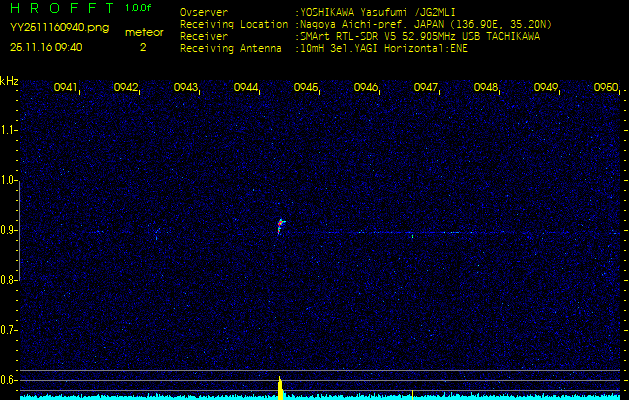
Task: Click the 1.0 kHz frequency axis label
Action: click(x=9, y=180)
